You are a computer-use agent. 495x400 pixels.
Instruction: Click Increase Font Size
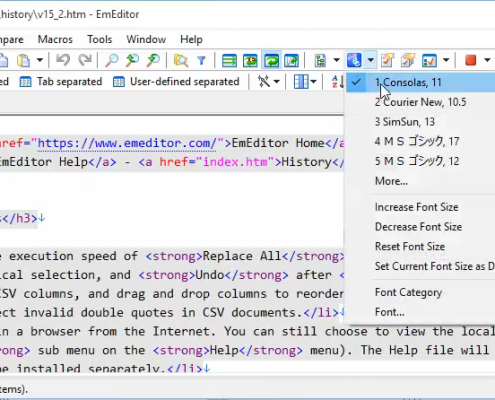[420, 207]
